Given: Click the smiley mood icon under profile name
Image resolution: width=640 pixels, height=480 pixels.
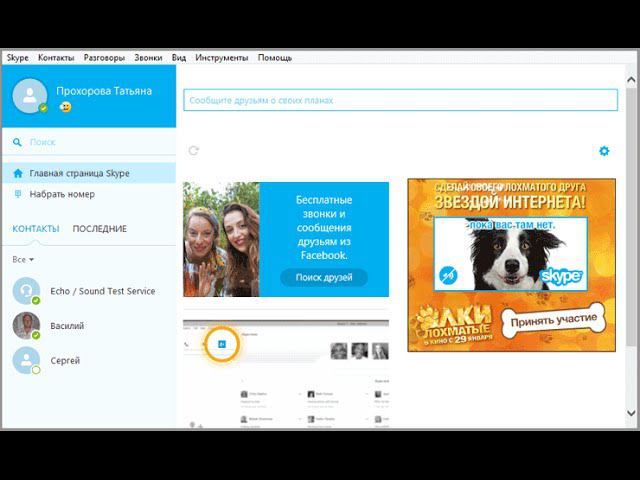Looking at the screenshot, I should (x=65, y=107).
